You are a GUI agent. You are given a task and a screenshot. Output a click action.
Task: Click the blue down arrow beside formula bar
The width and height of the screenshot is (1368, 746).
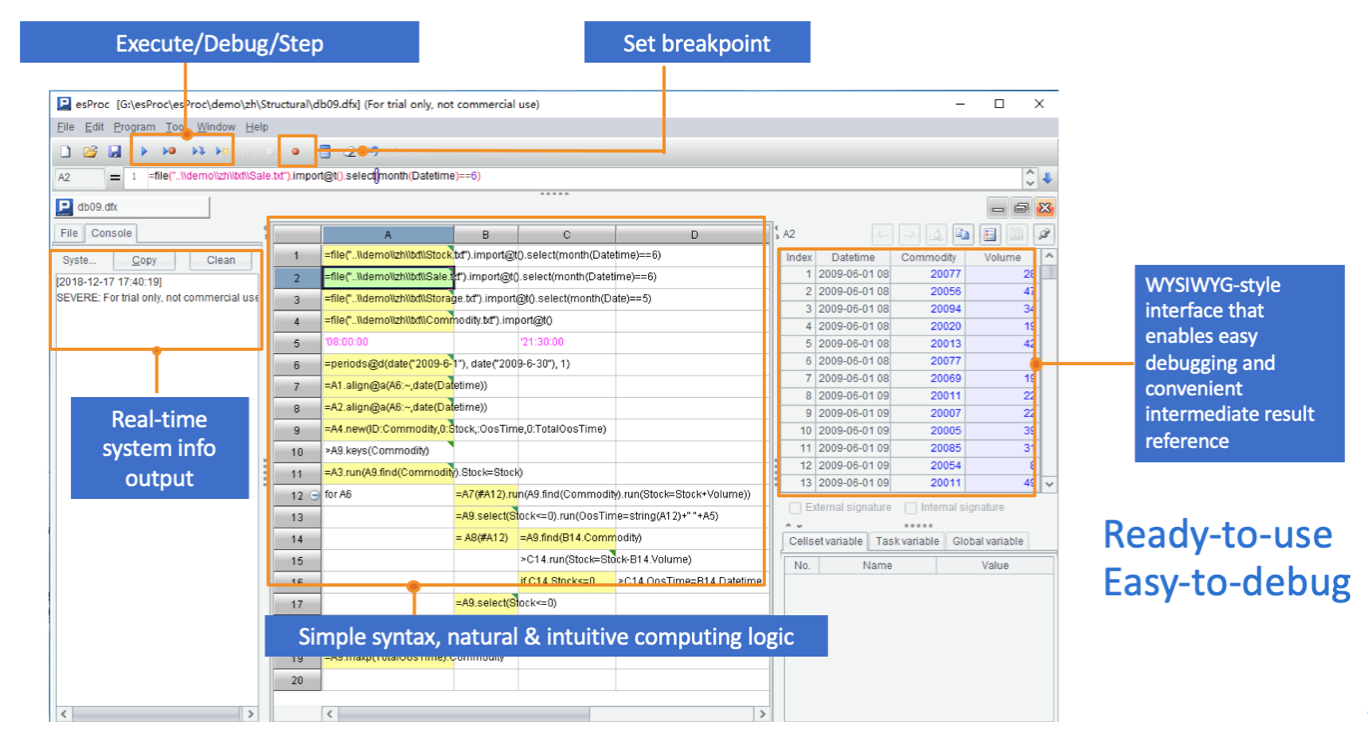(x=1047, y=178)
